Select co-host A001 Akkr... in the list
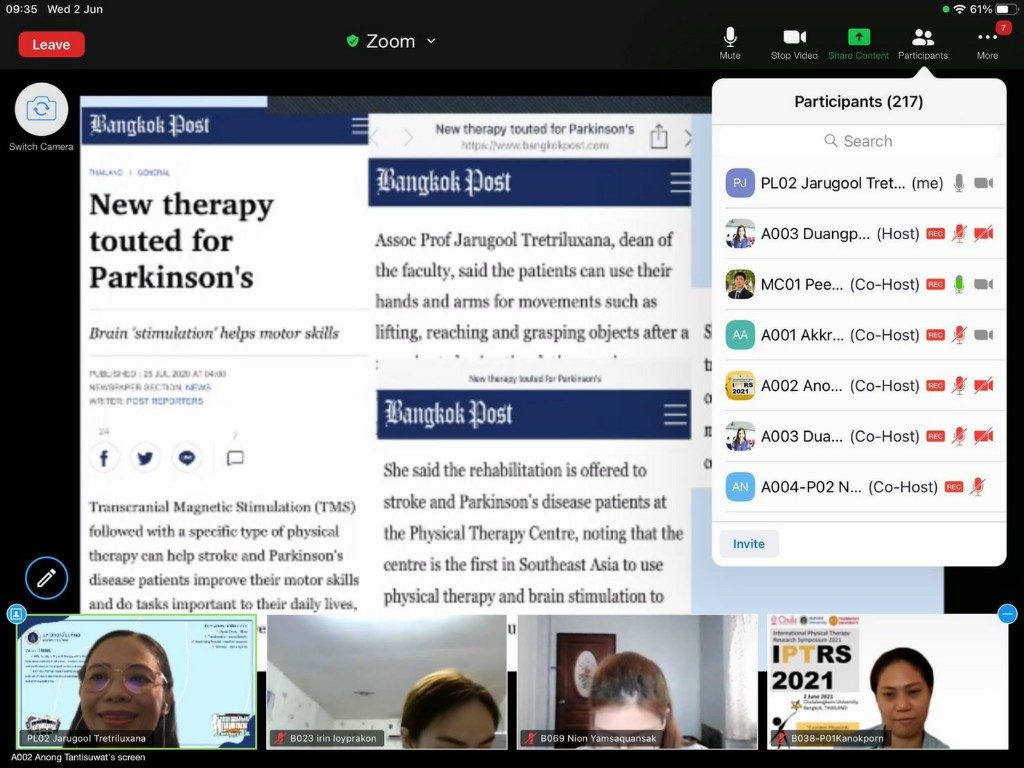 pos(859,335)
